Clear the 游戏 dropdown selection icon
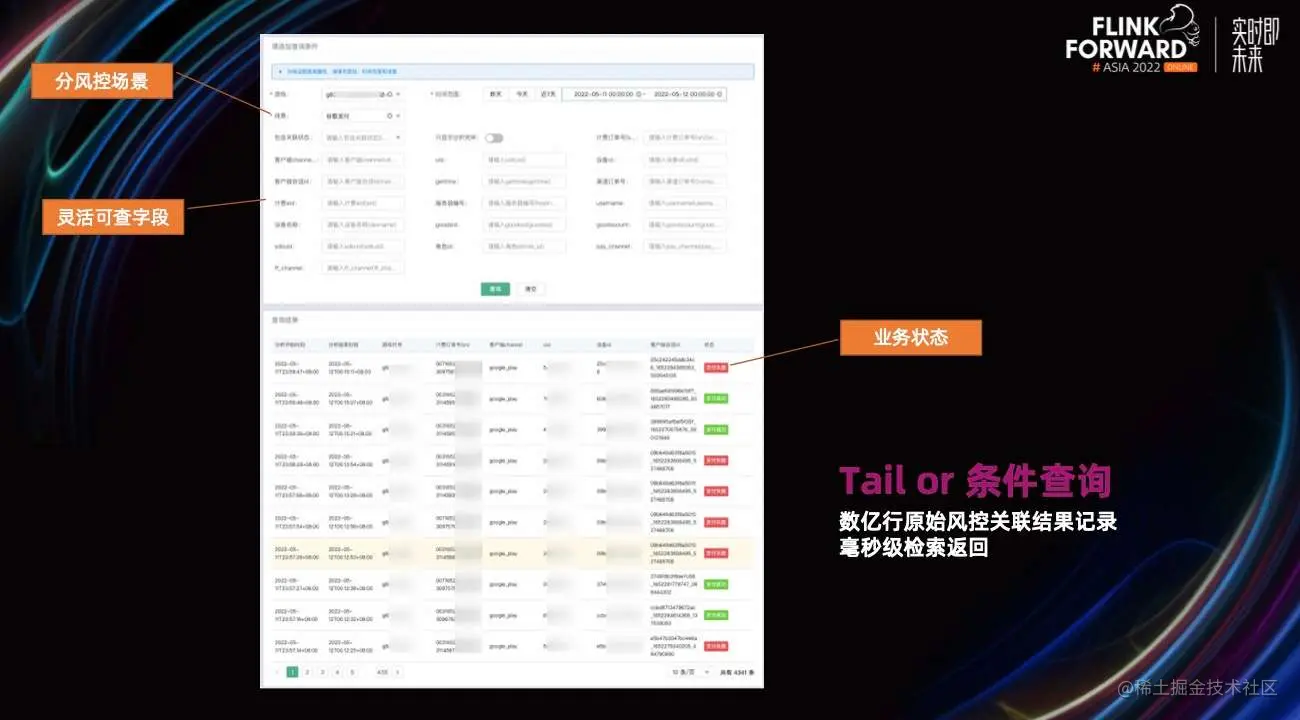 [x=389, y=94]
